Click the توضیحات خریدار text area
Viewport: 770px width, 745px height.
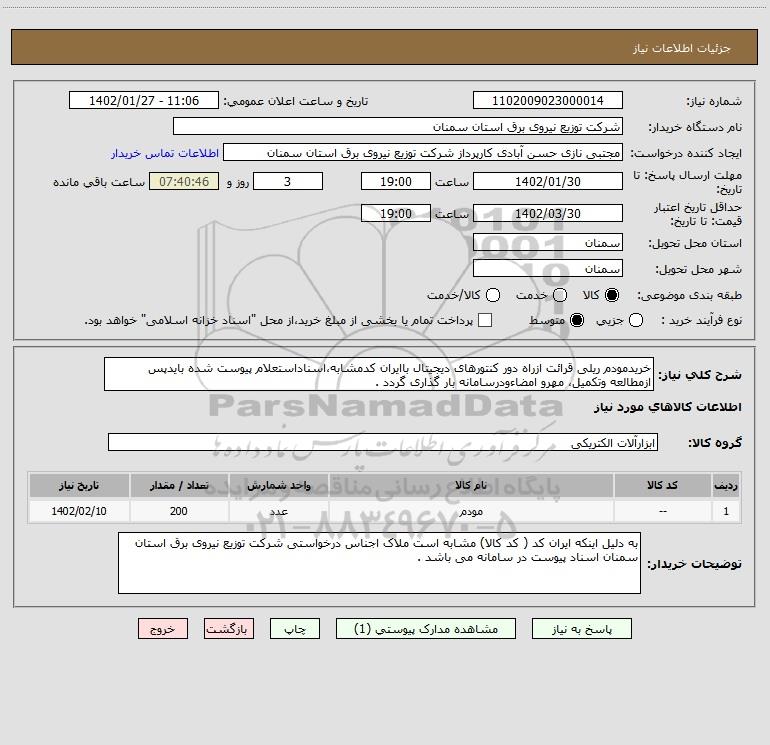379,563
